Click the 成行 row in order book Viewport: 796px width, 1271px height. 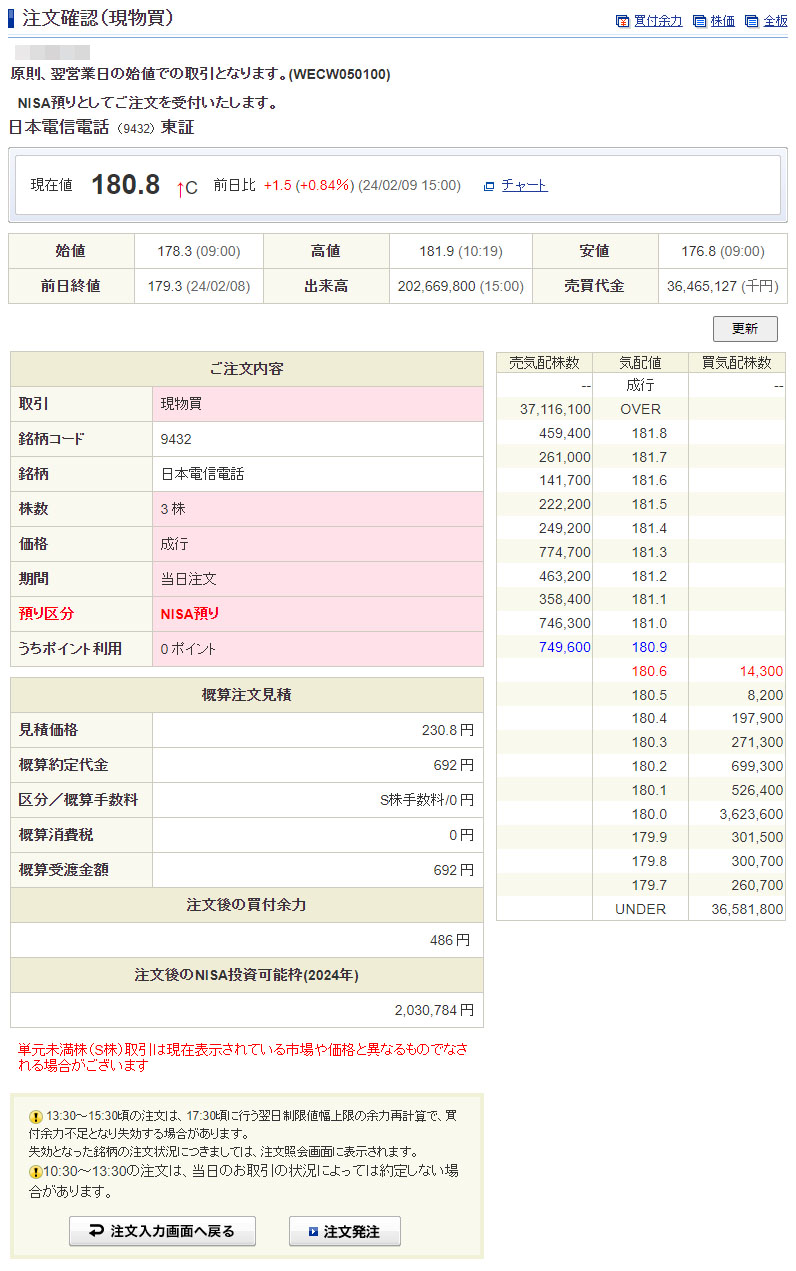tap(640, 385)
